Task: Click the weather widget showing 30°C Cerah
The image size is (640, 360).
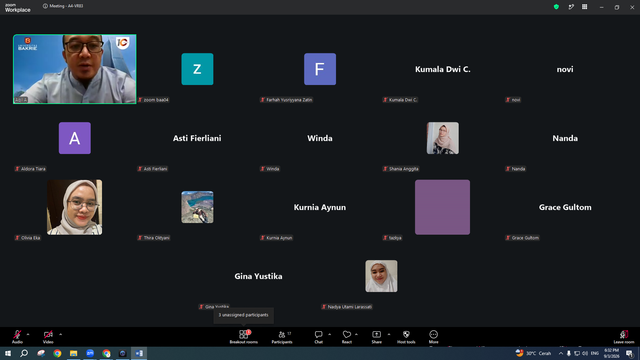Action: click(533, 353)
